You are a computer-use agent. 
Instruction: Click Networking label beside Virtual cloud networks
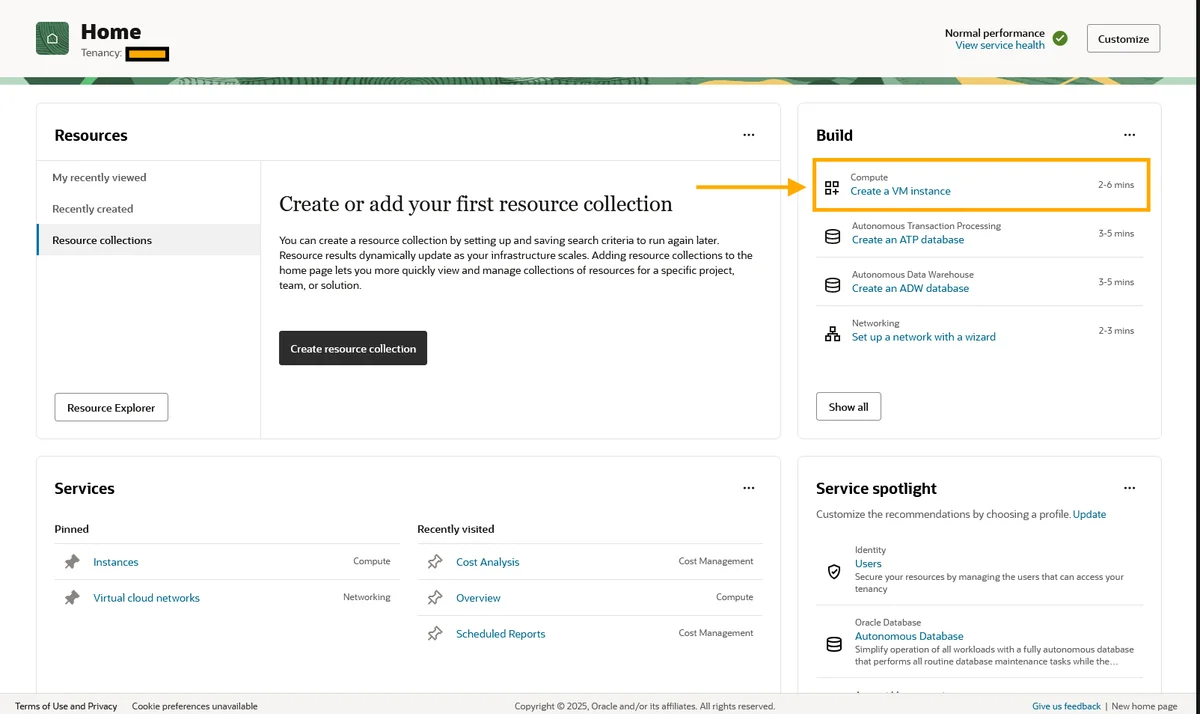367,597
